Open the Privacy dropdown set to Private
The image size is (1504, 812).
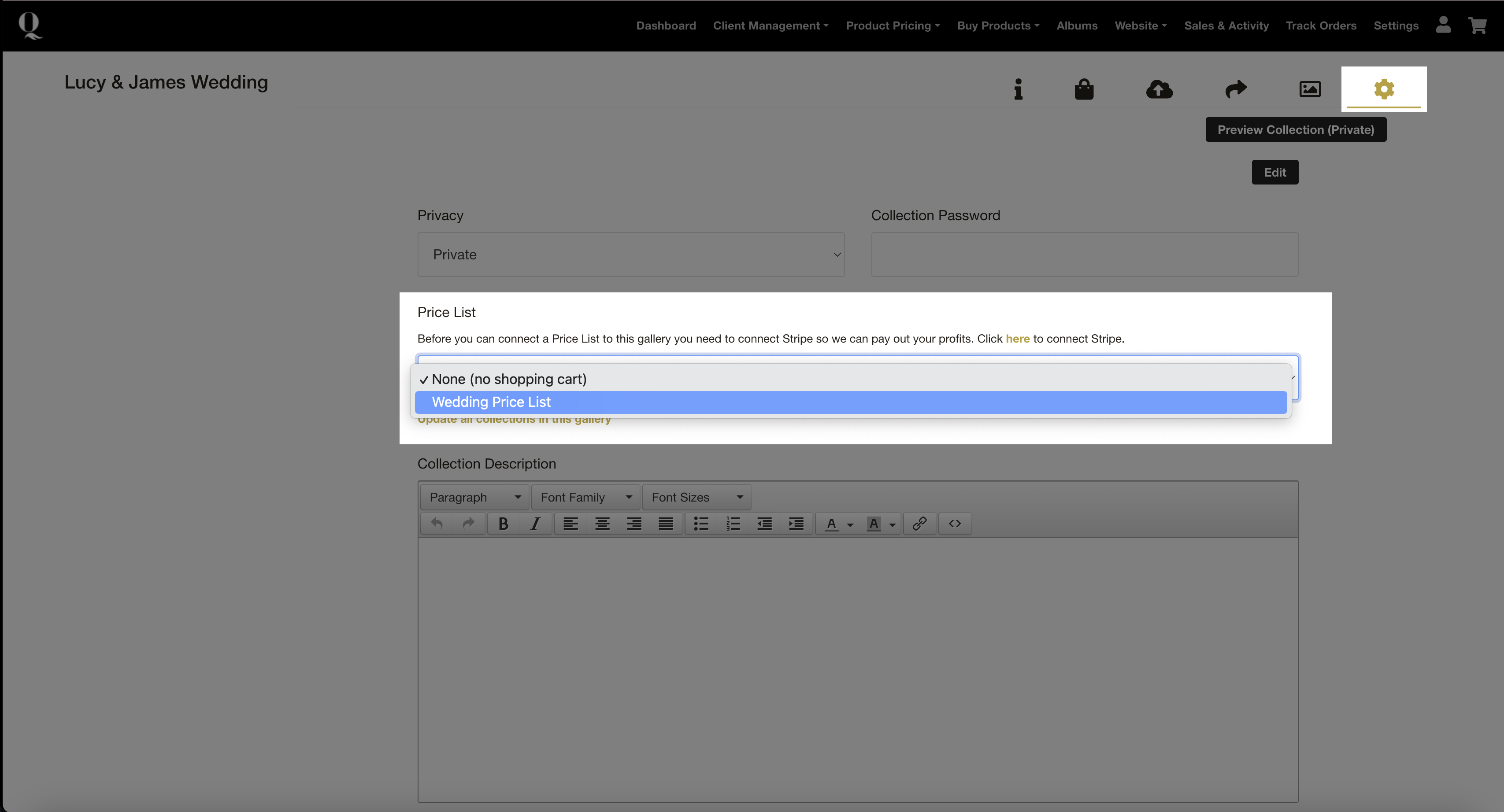coord(630,255)
